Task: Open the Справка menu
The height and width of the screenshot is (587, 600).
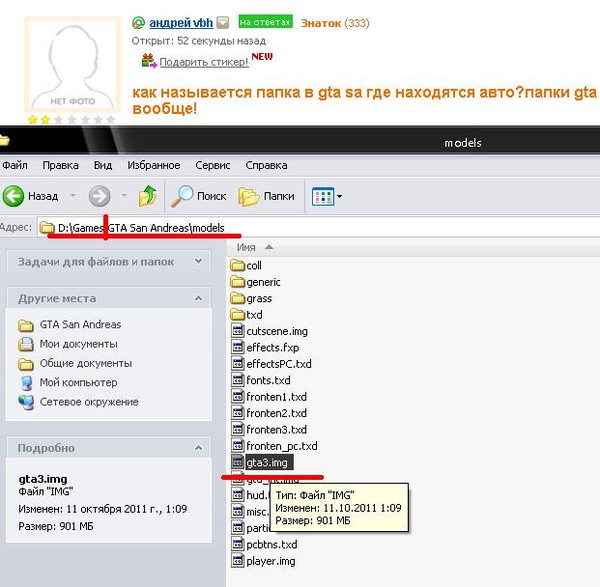Action: click(266, 165)
